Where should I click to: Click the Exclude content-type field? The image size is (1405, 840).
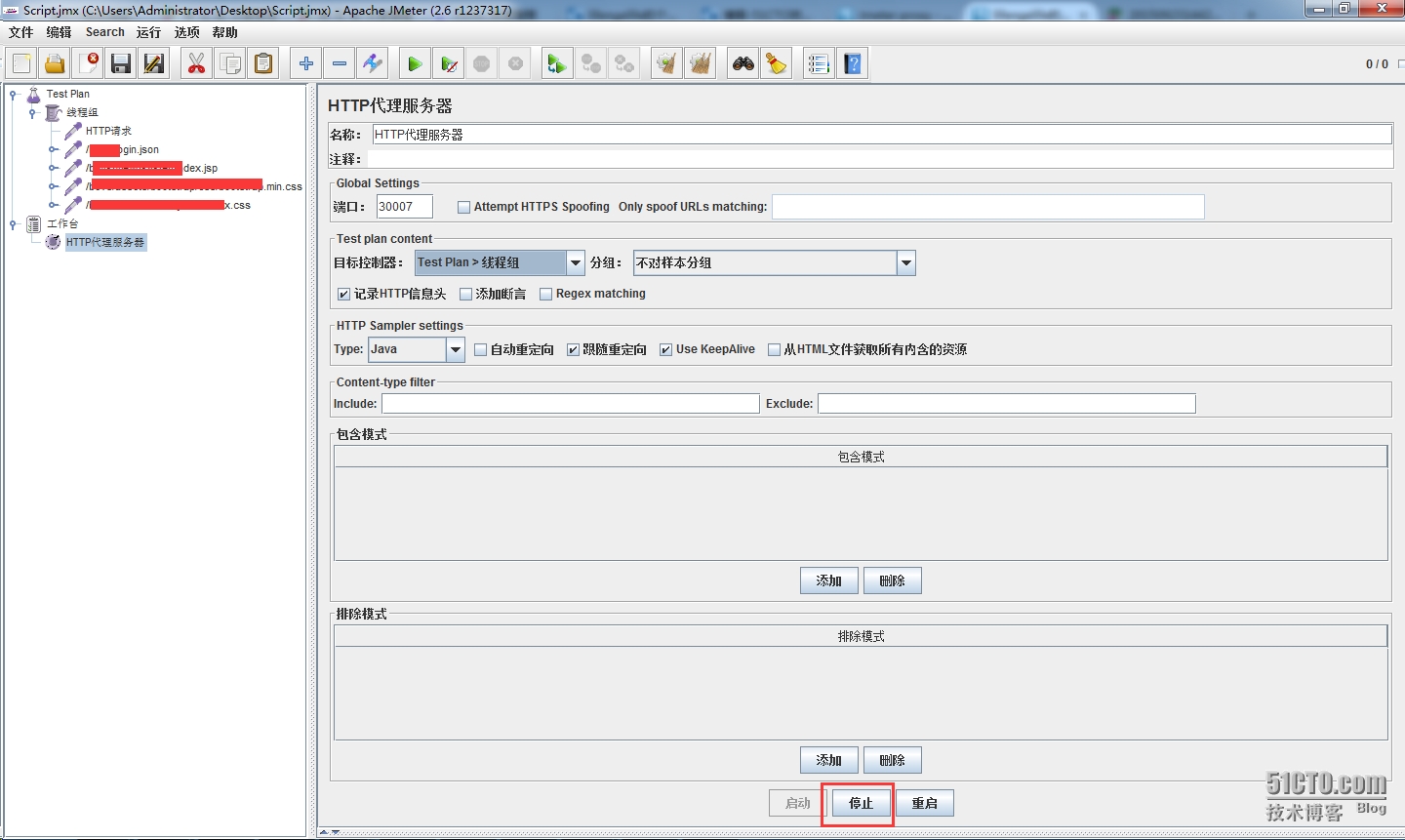click(1007, 404)
